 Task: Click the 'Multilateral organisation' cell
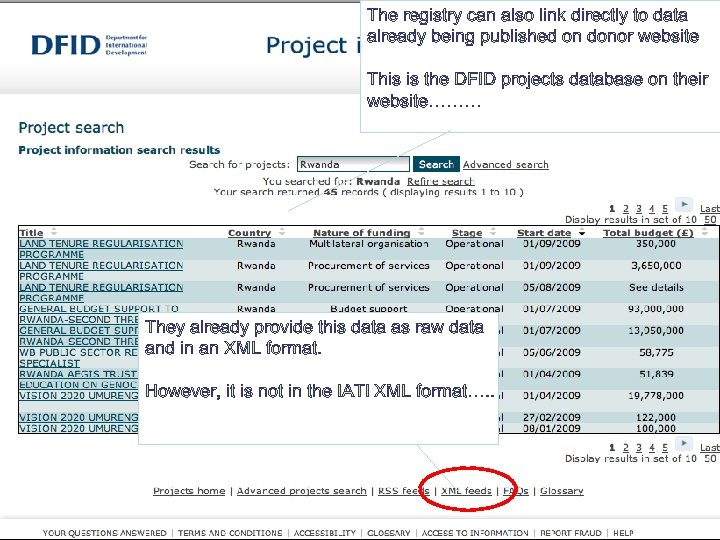tap(369, 244)
